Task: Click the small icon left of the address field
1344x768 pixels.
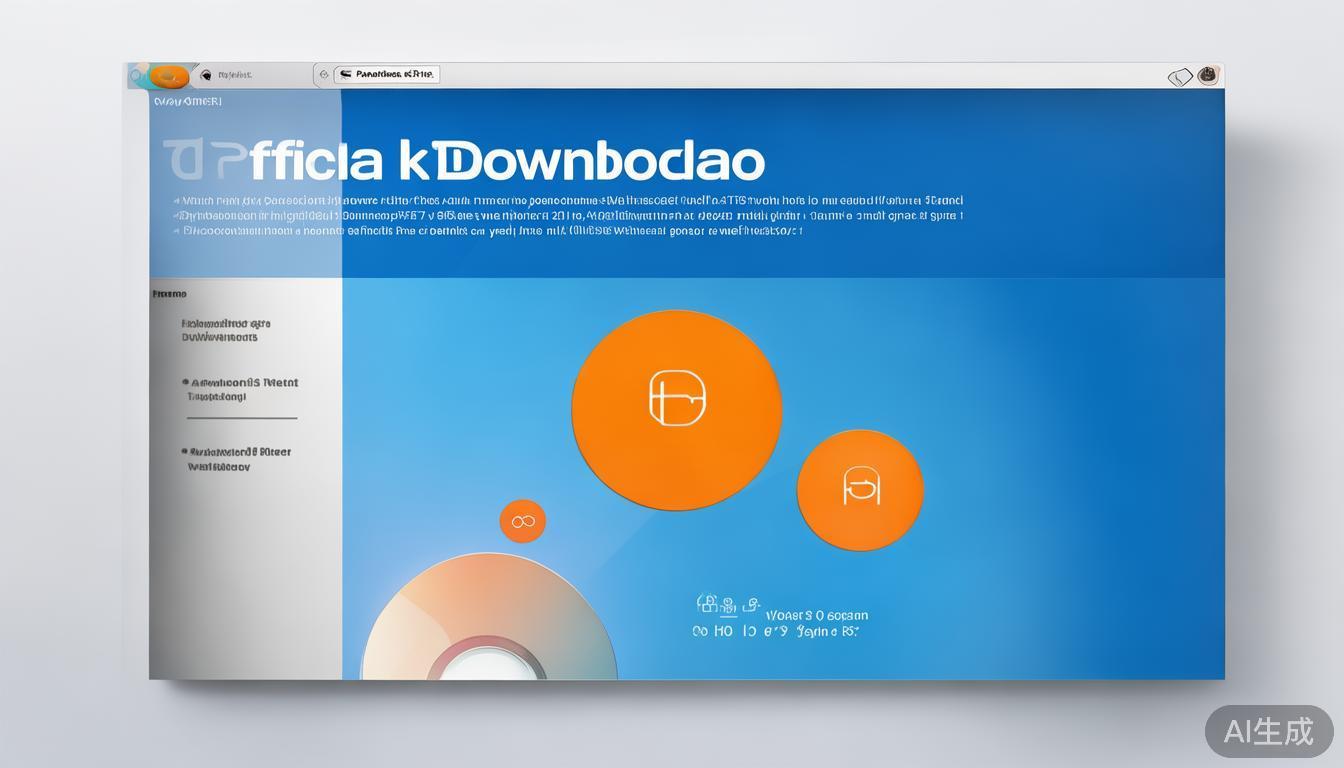Action: point(323,75)
